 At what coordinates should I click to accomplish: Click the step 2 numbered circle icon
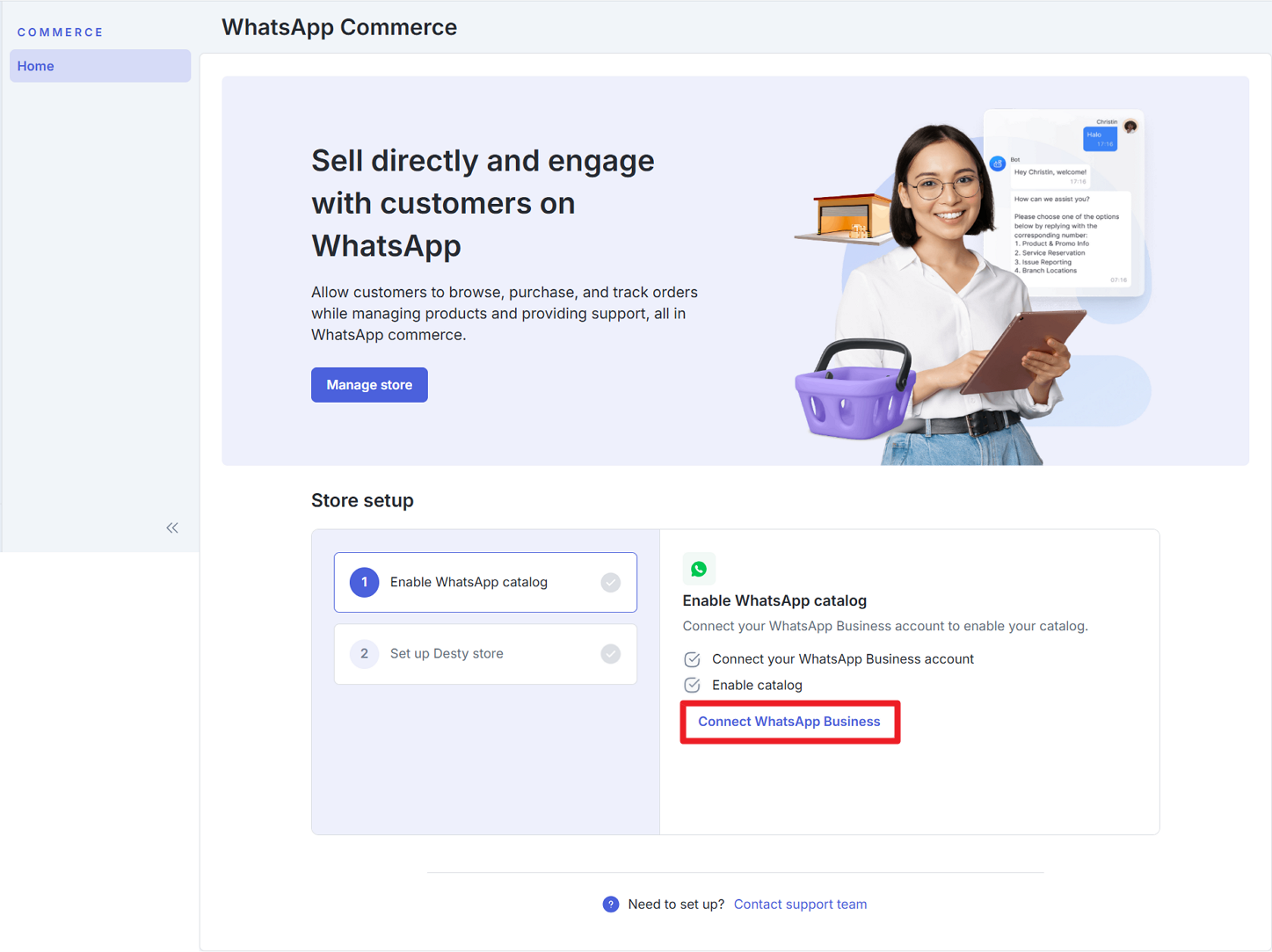pyautogui.click(x=364, y=654)
